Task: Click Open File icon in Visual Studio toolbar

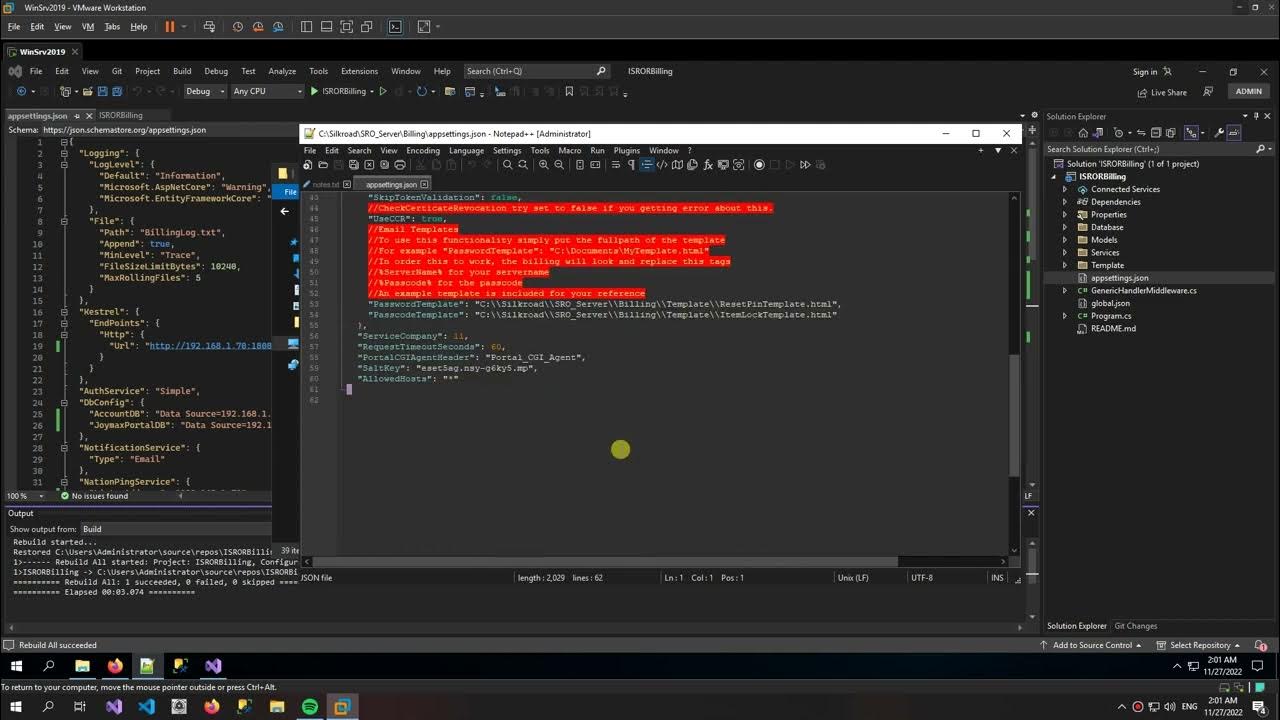Action: 87,91
